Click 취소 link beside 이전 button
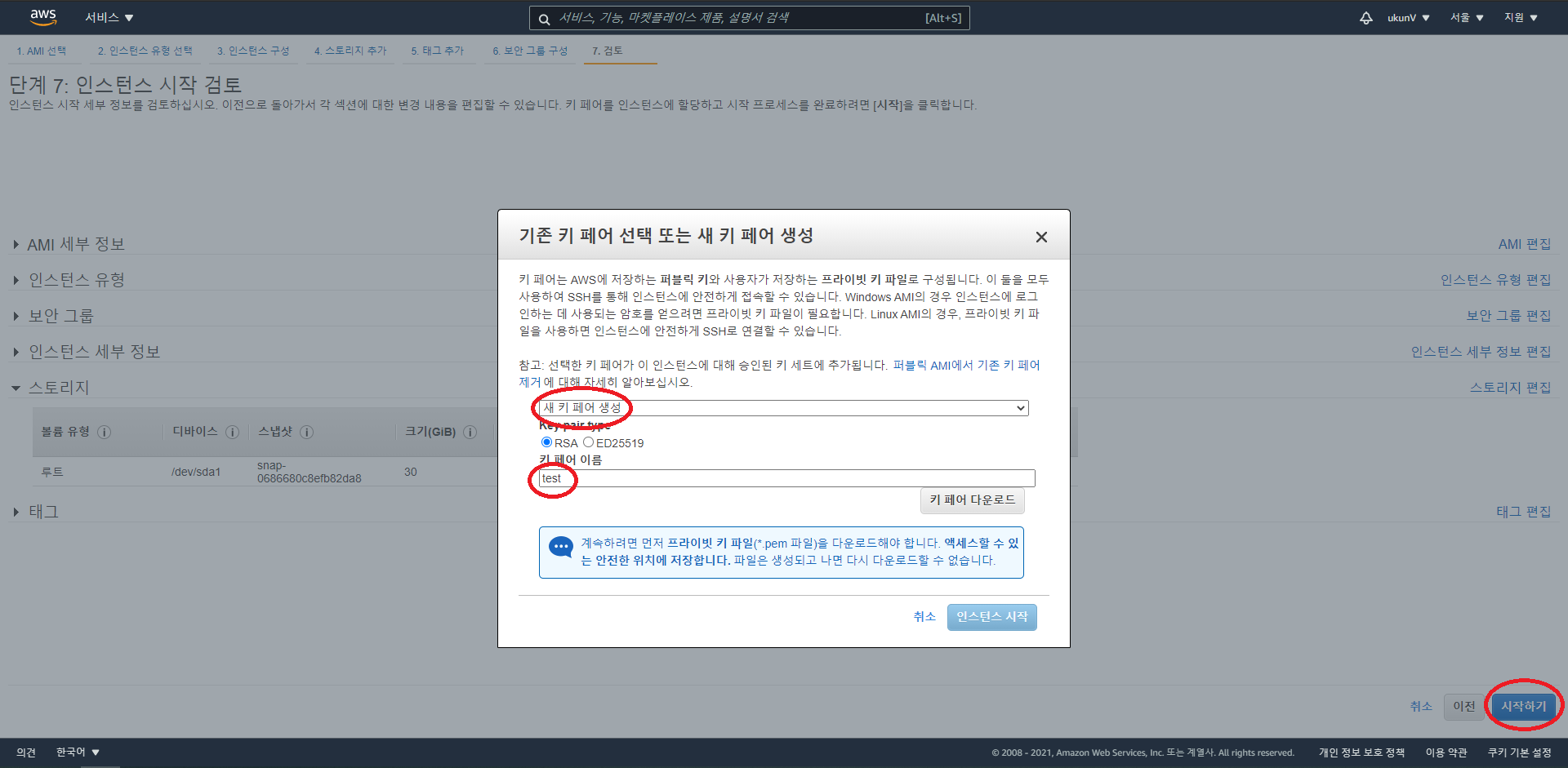Image resolution: width=1568 pixels, height=768 pixels. (x=1421, y=706)
